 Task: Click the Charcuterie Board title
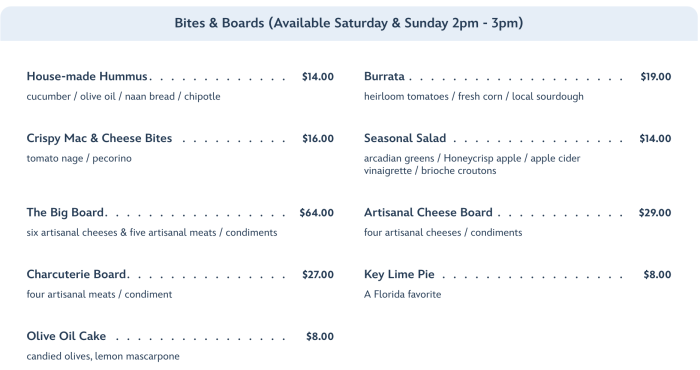click(76, 274)
